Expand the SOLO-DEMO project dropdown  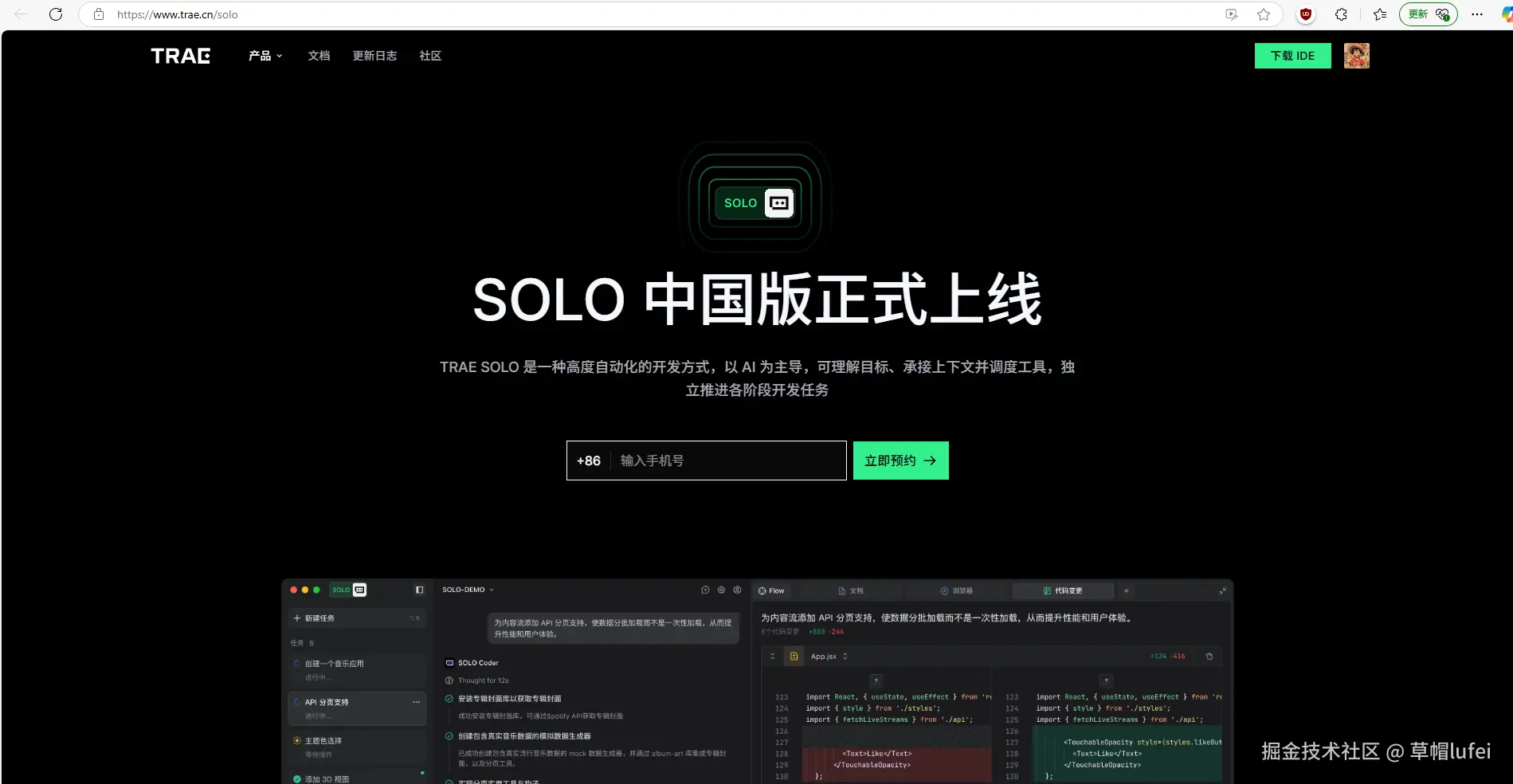coord(468,590)
